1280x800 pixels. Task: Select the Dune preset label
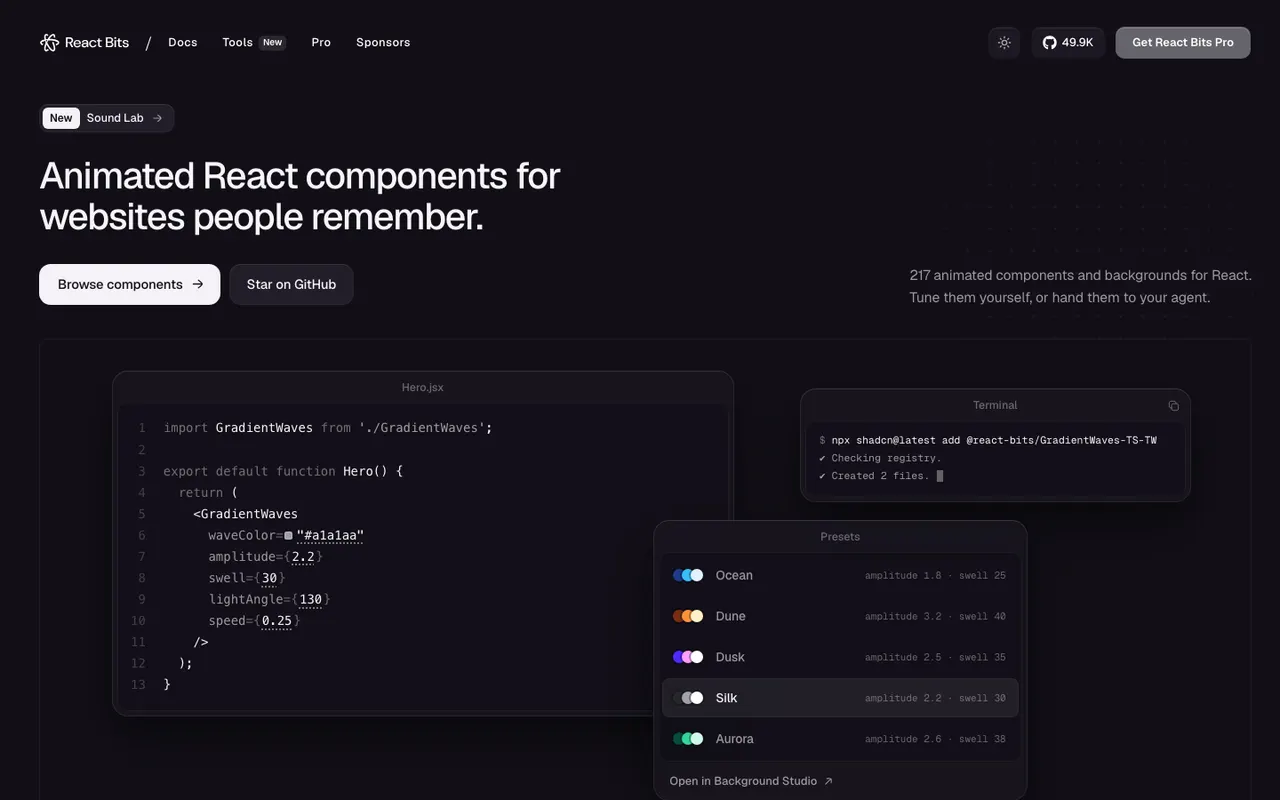click(x=730, y=616)
